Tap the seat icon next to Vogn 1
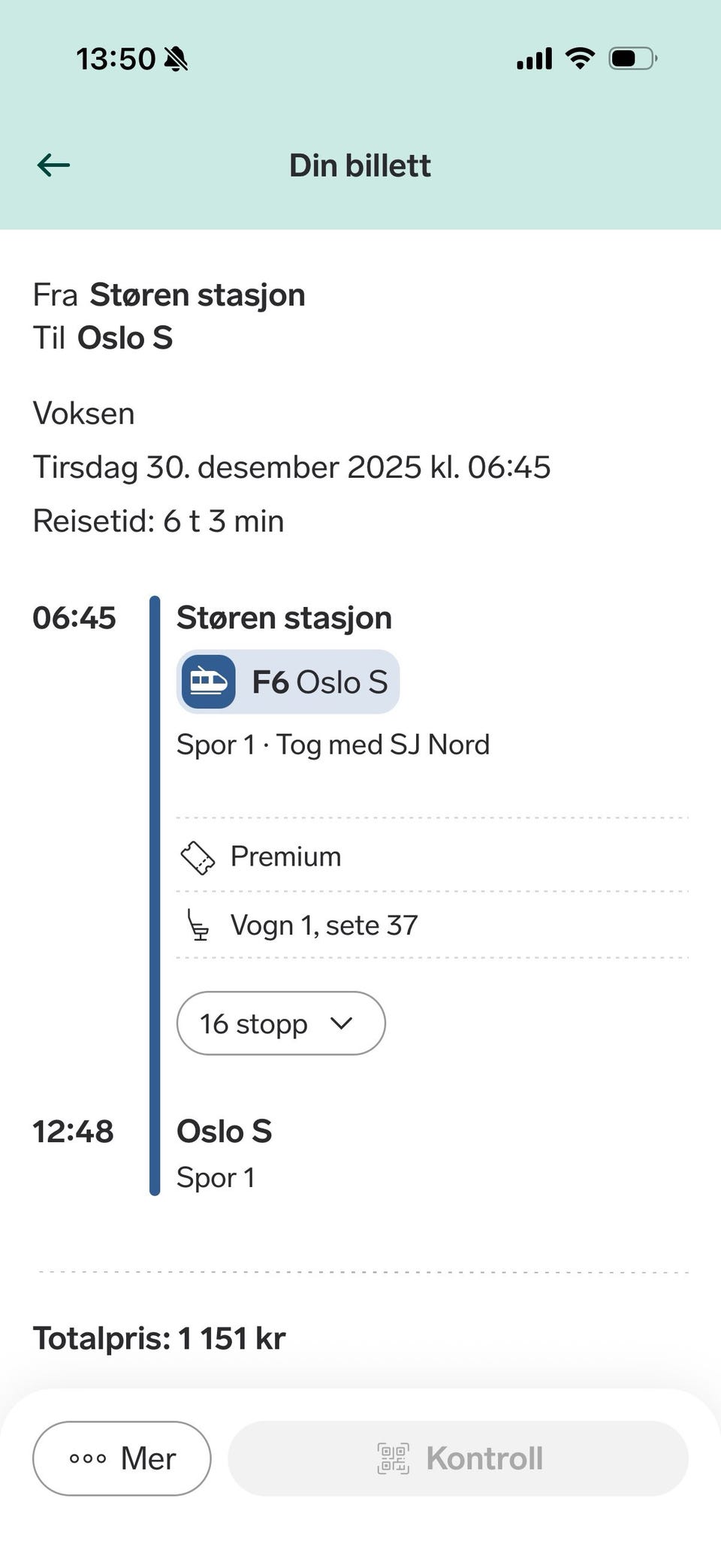This screenshot has height=1568, width=721. [x=198, y=926]
